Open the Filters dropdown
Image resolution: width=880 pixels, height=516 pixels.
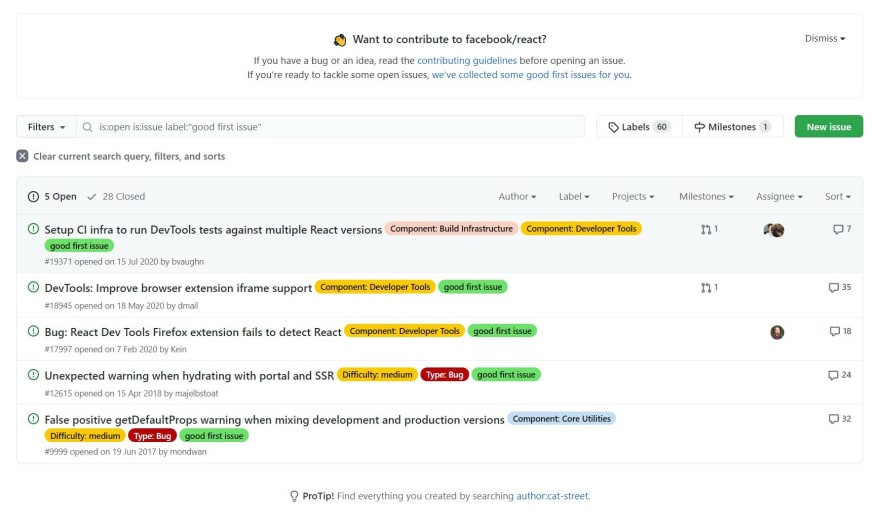tap(47, 127)
